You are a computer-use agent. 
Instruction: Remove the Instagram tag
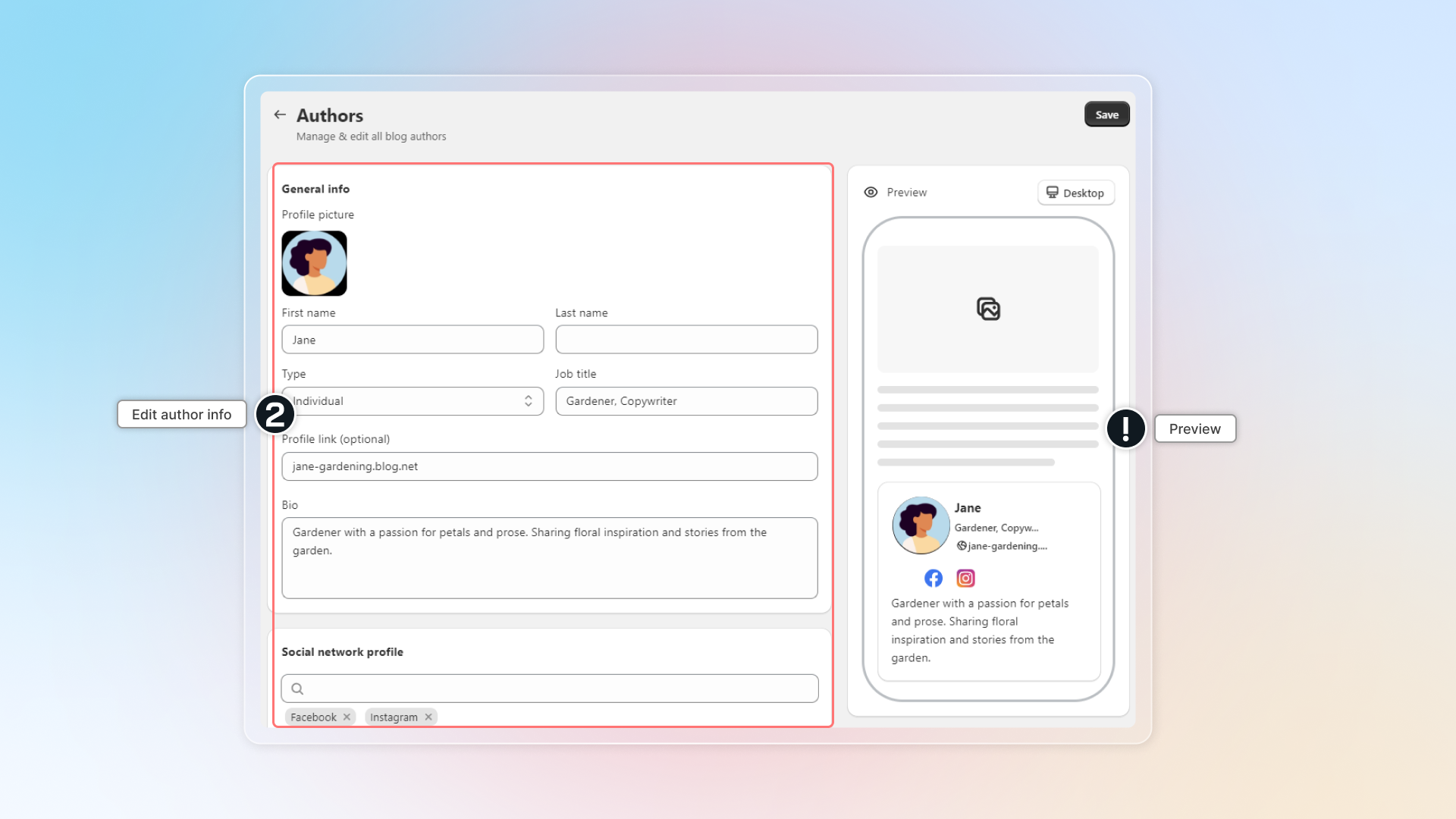pos(428,717)
